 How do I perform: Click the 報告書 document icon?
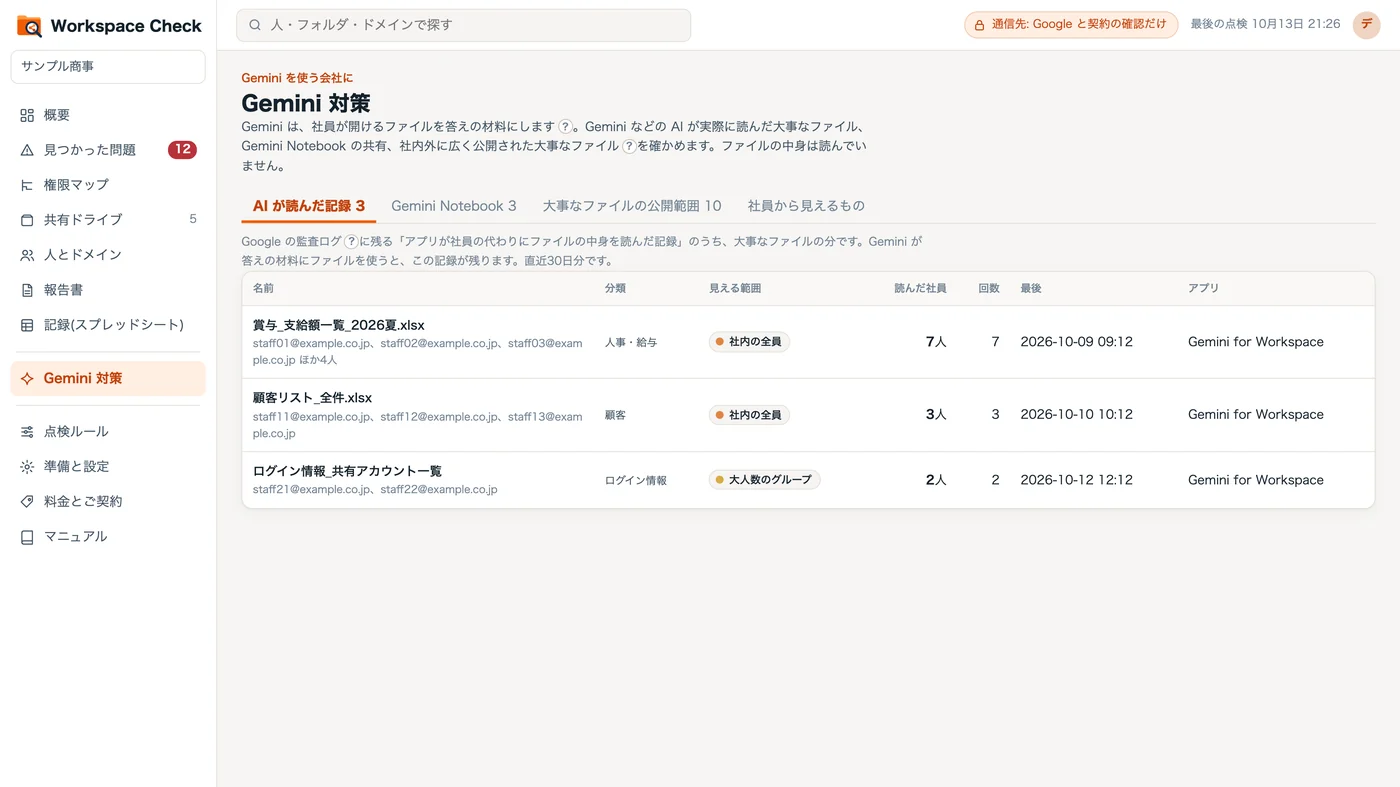pyautogui.click(x=27, y=290)
